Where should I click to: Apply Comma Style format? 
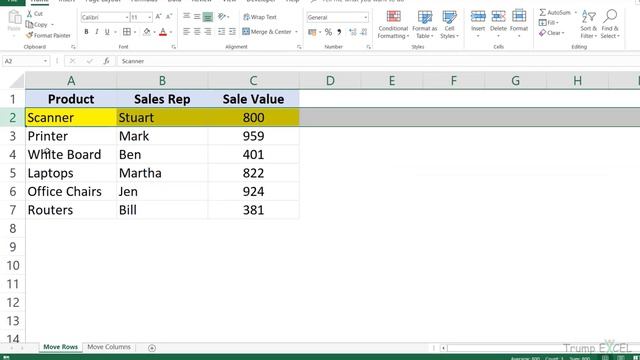pos(339,32)
